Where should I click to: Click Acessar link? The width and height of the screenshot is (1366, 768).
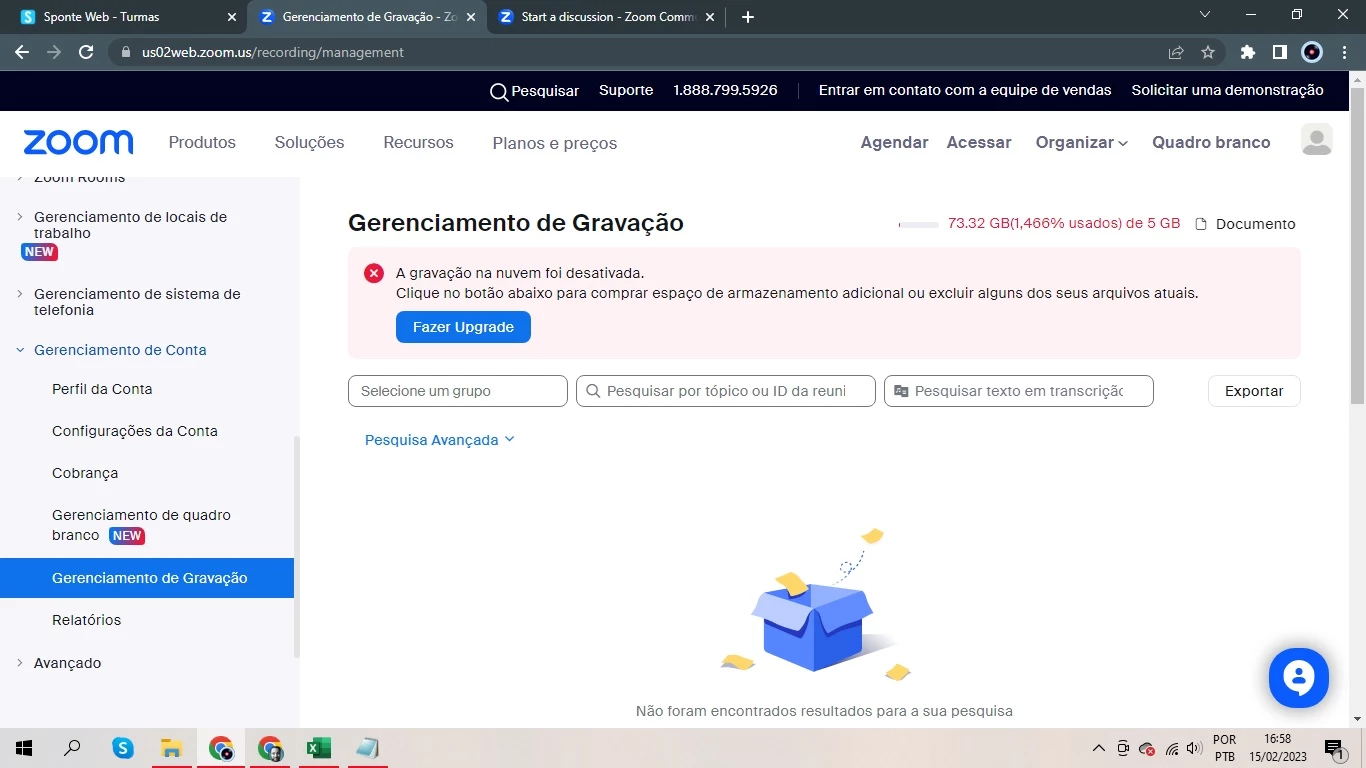(x=979, y=142)
